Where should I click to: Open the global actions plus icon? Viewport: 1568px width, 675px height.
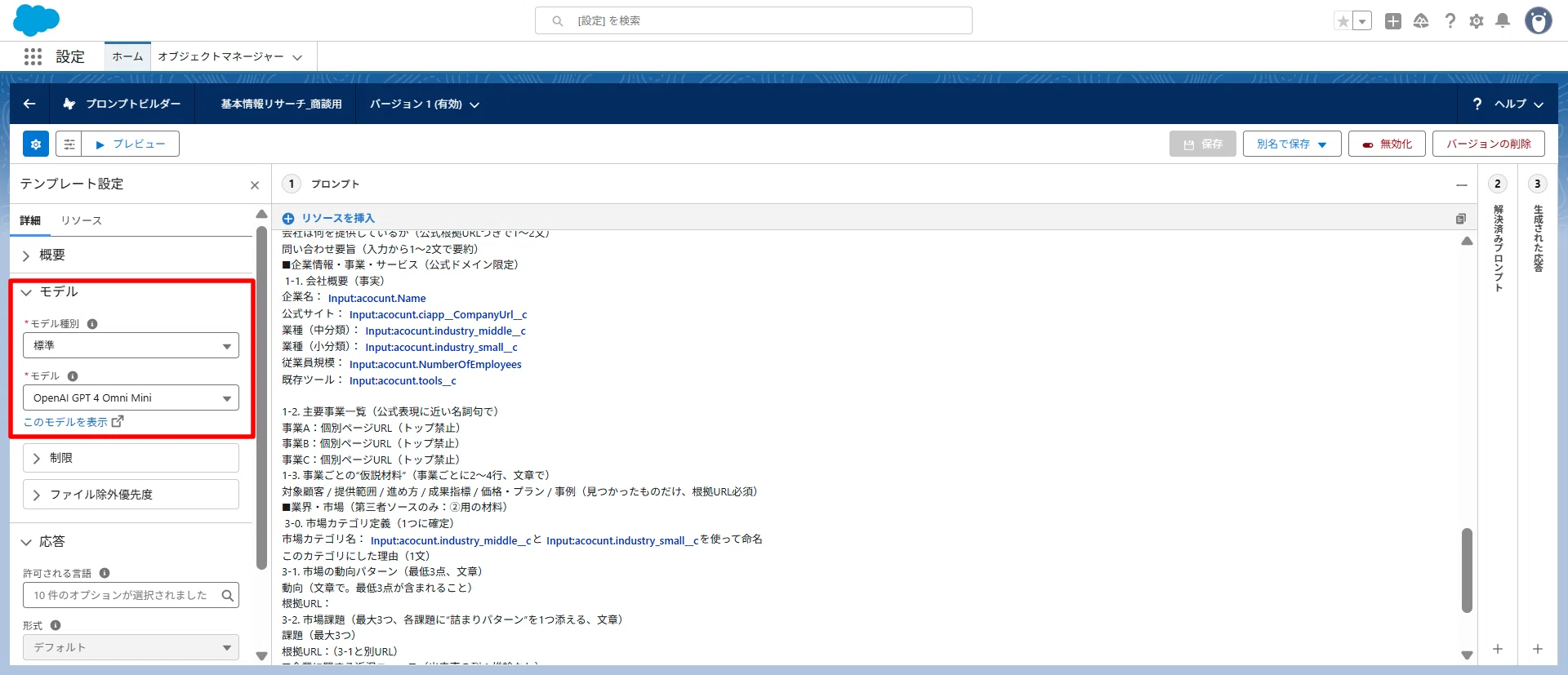coord(1393,21)
